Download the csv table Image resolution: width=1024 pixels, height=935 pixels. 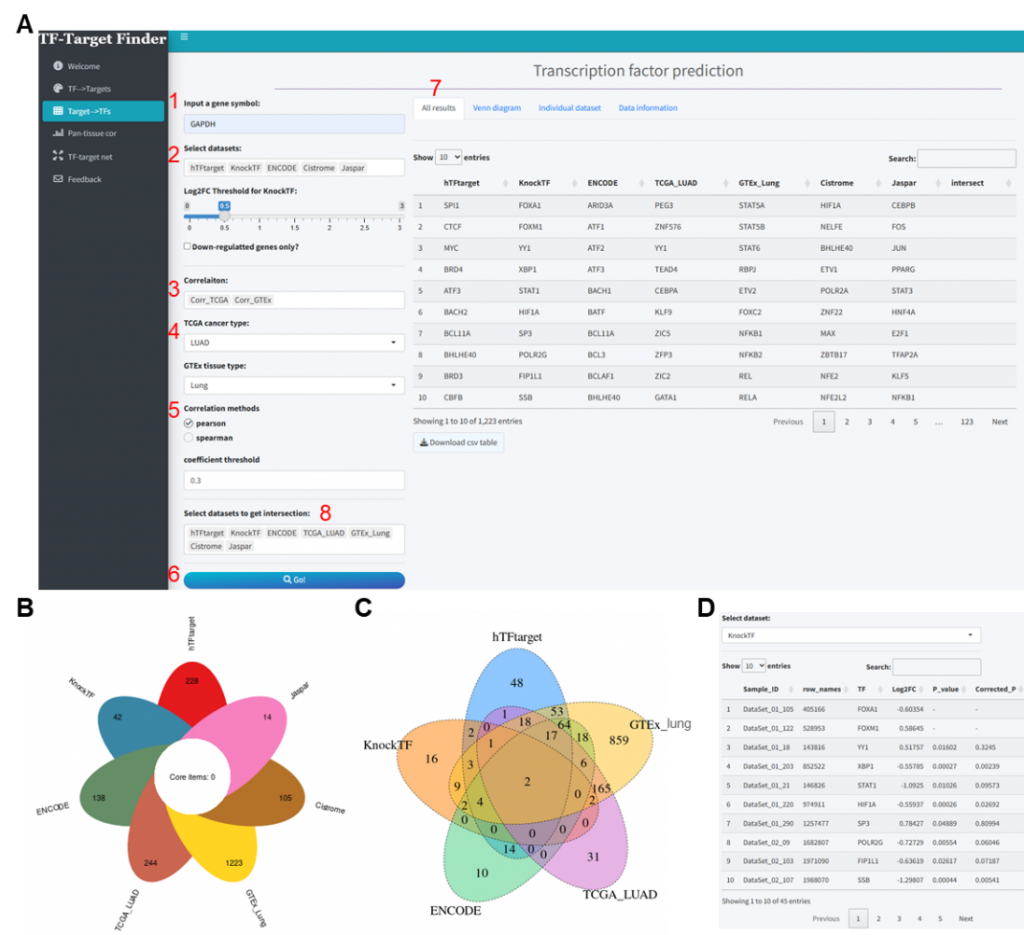(x=458, y=442)
